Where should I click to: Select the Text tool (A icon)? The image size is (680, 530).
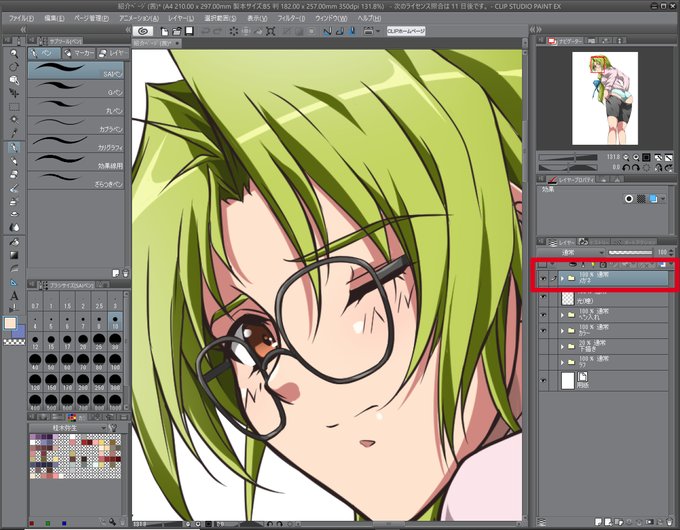coord(14,296)
